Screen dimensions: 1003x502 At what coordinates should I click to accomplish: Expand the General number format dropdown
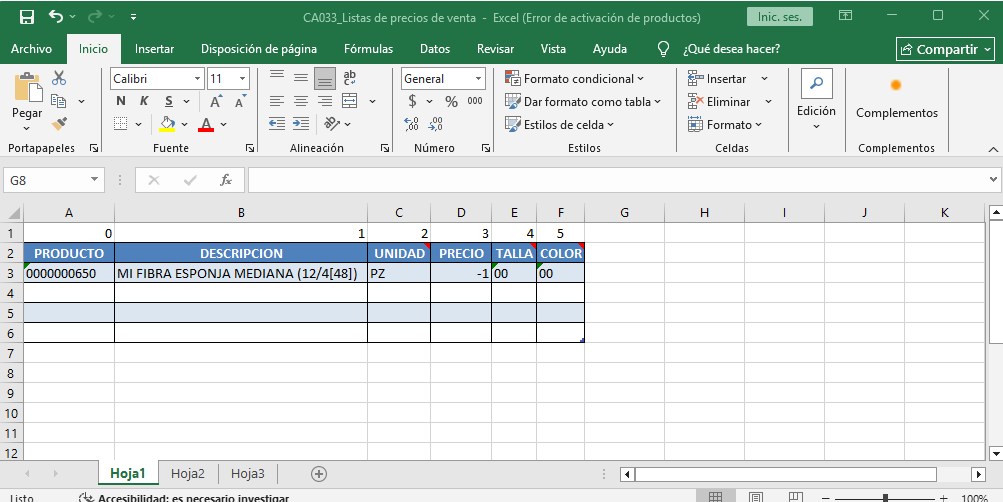[478, 79]
